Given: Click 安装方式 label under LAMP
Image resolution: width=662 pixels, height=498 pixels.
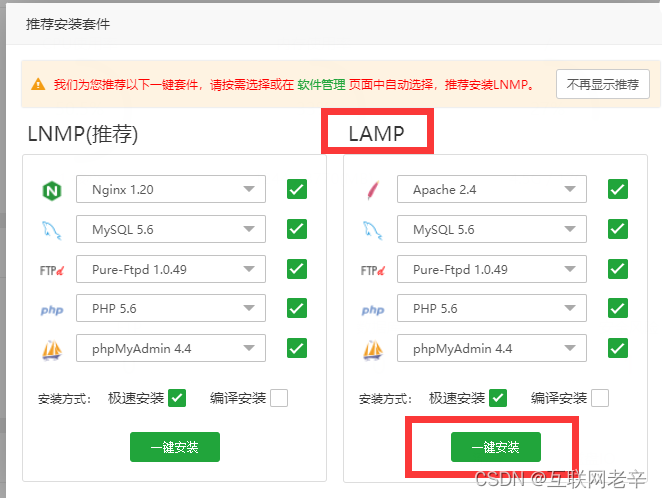Looking at the screenshot, I should tap(385, 399).
